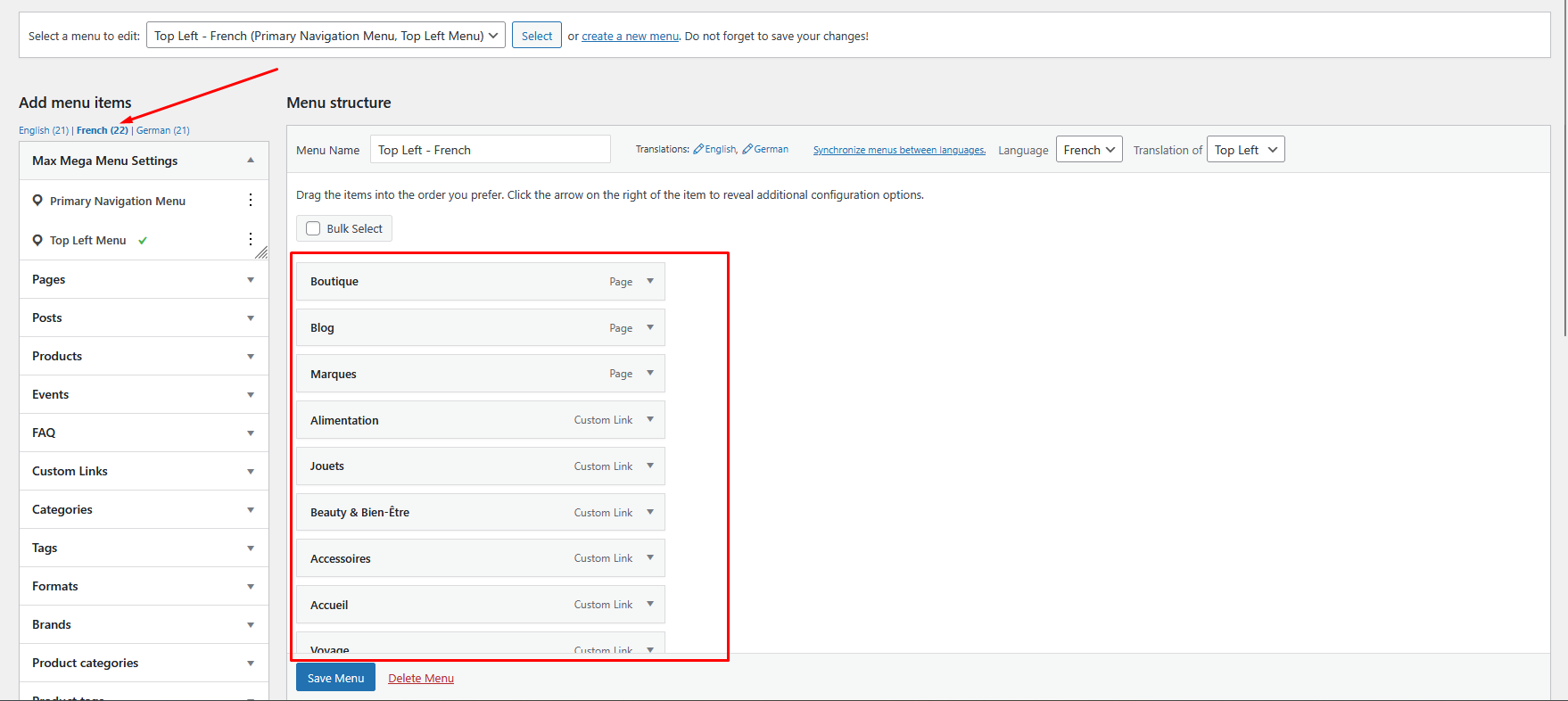
Task: Open the menu-to-edit selection dropdown
Action: 326,36
